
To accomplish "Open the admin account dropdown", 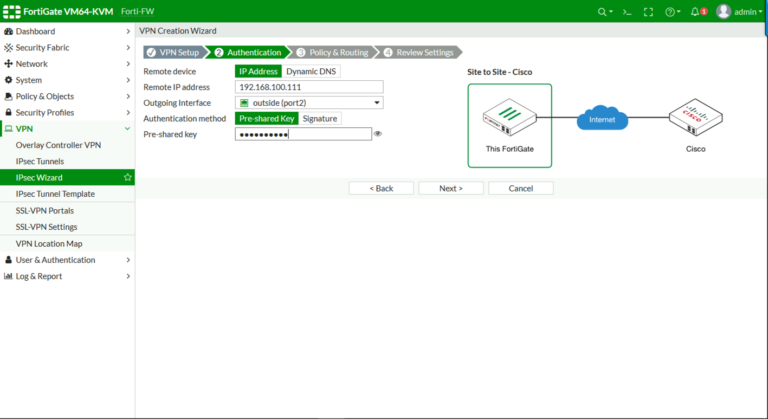I will tap(748, 12).
